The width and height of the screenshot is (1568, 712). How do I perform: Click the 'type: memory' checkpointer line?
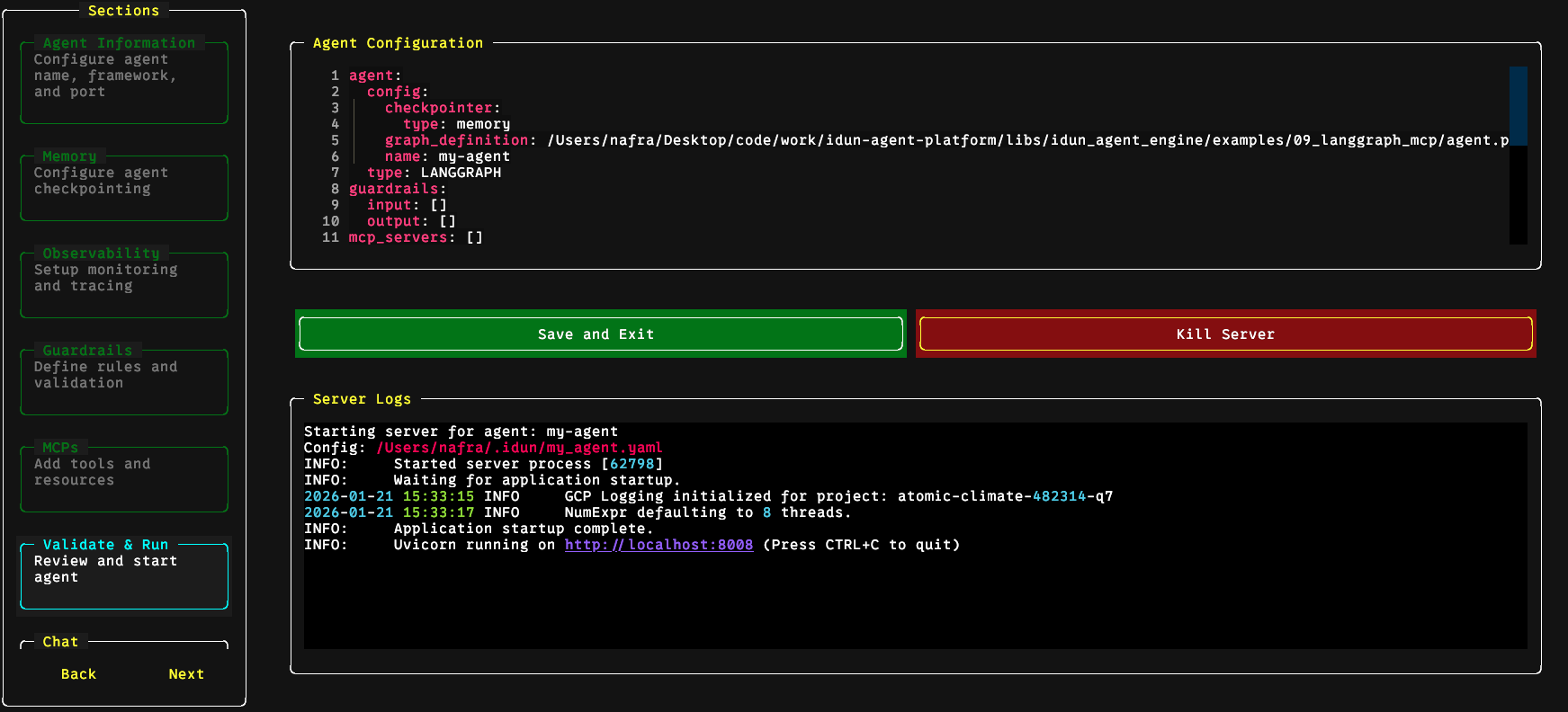[456, 124]
